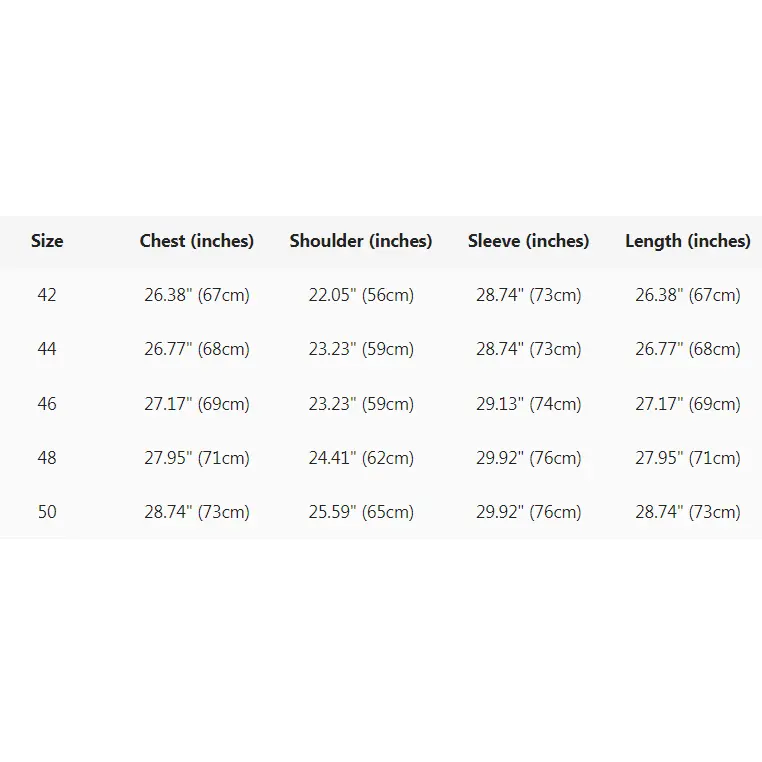The image size is (762, 762).
Task: Select size 46 in the table
Action: point(47,404)
